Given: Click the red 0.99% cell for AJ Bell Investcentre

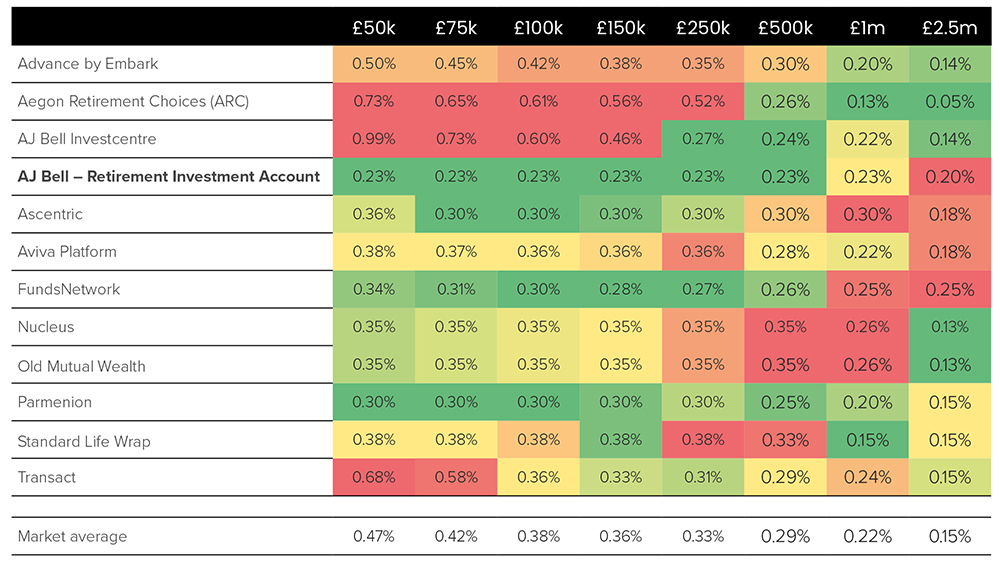Looking at the screenshot, I should coord(373,139).
